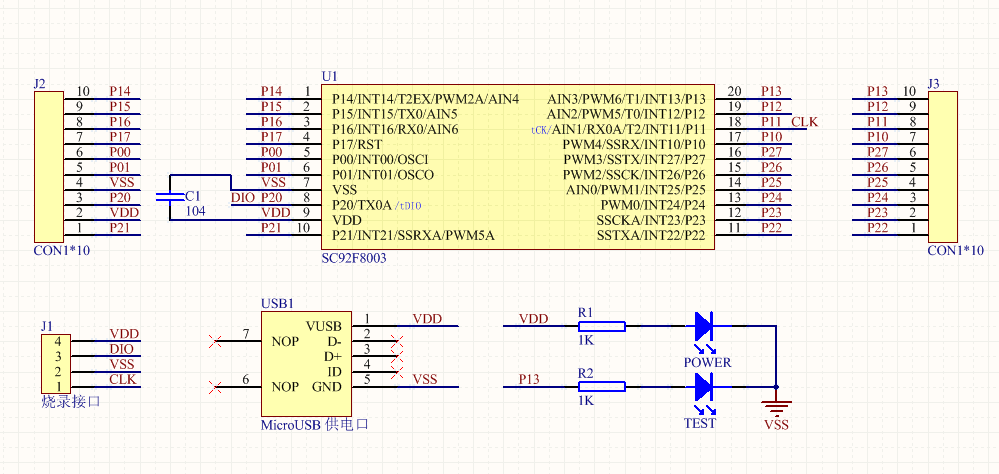Select the 104 capacitor value
Viewport: 999px width, 474px height.
195,211
